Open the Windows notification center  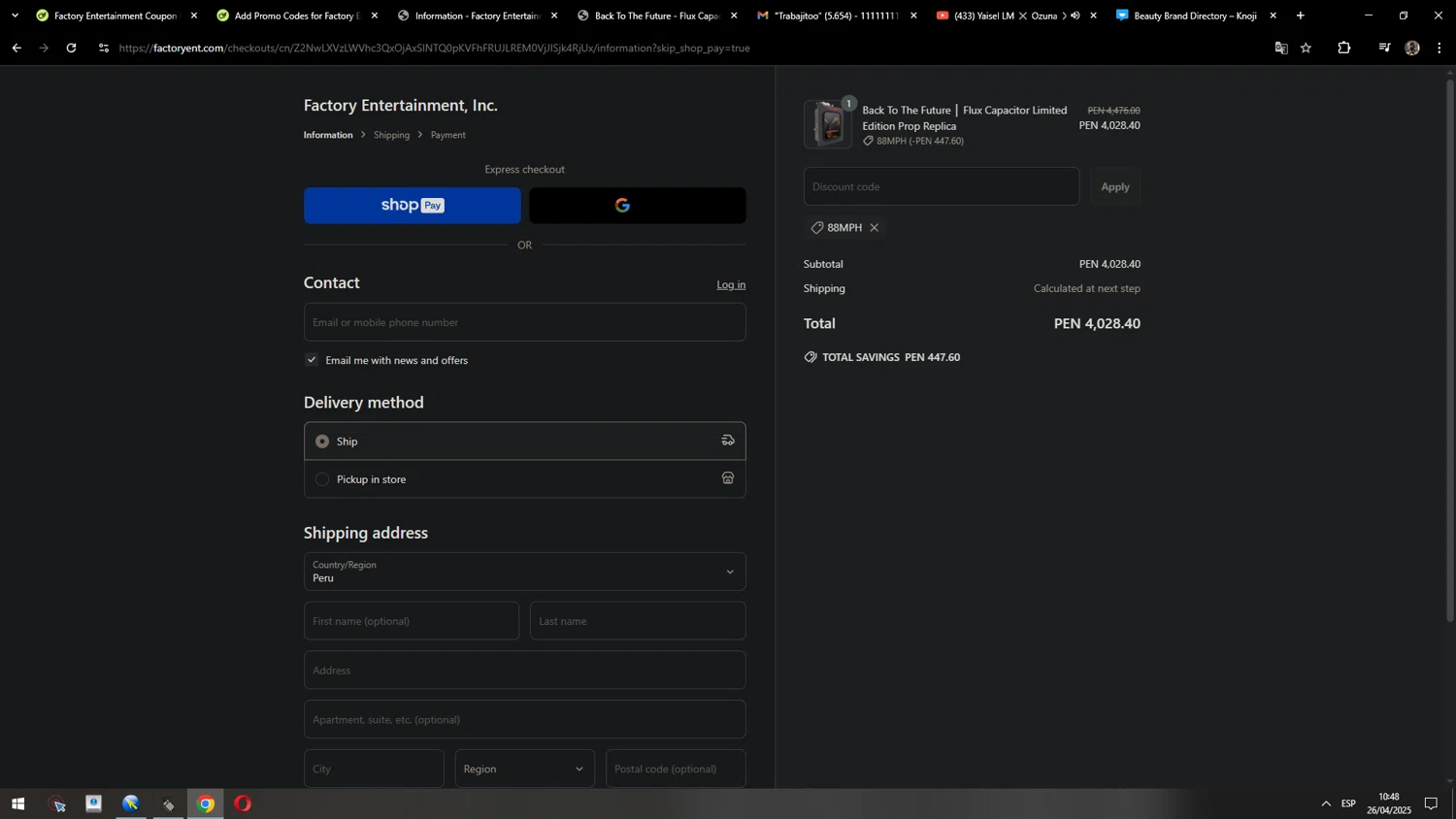point(1431,803)
